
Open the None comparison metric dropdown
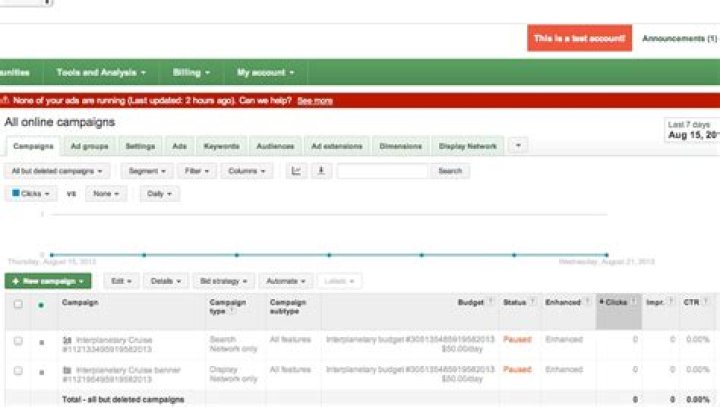106,193
